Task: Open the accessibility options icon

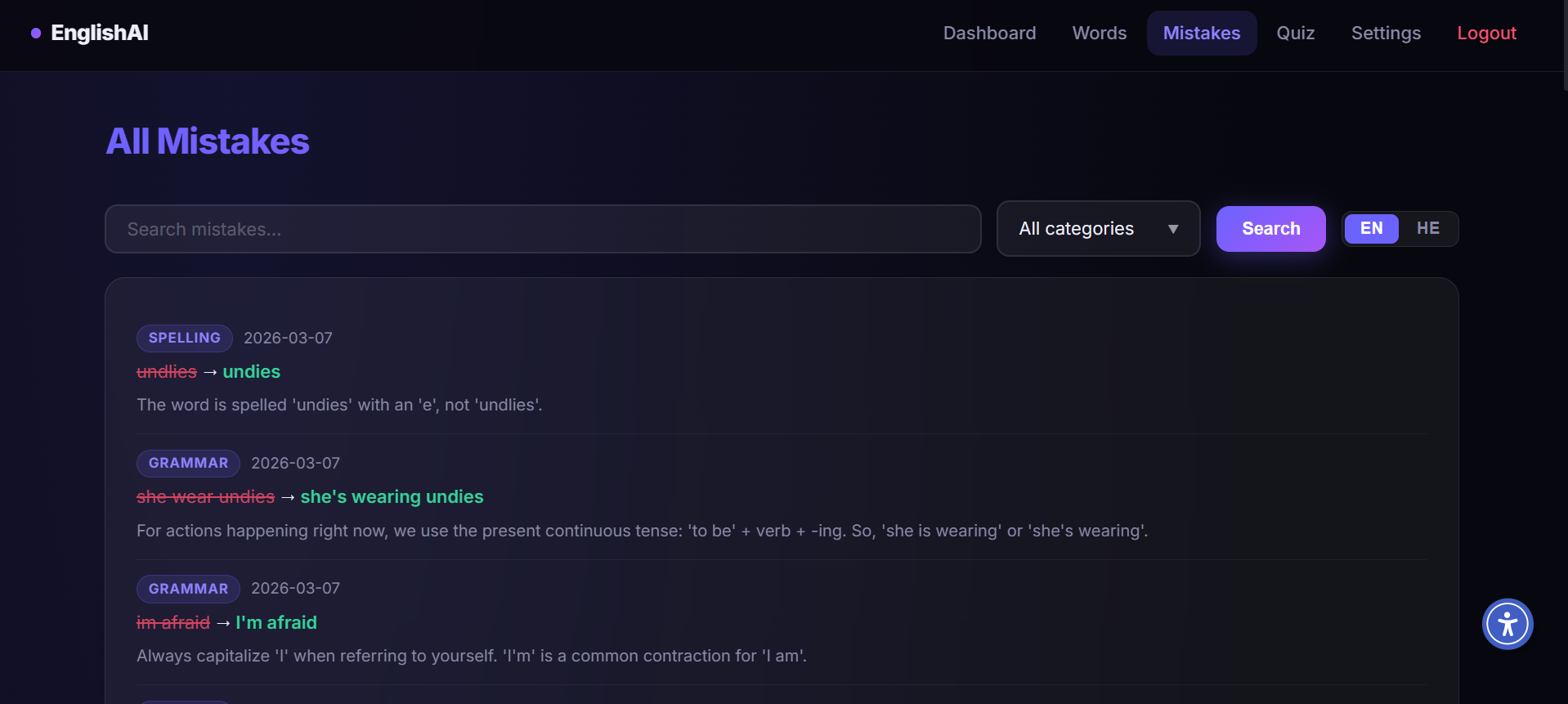Action: [x=1507, y=624]
